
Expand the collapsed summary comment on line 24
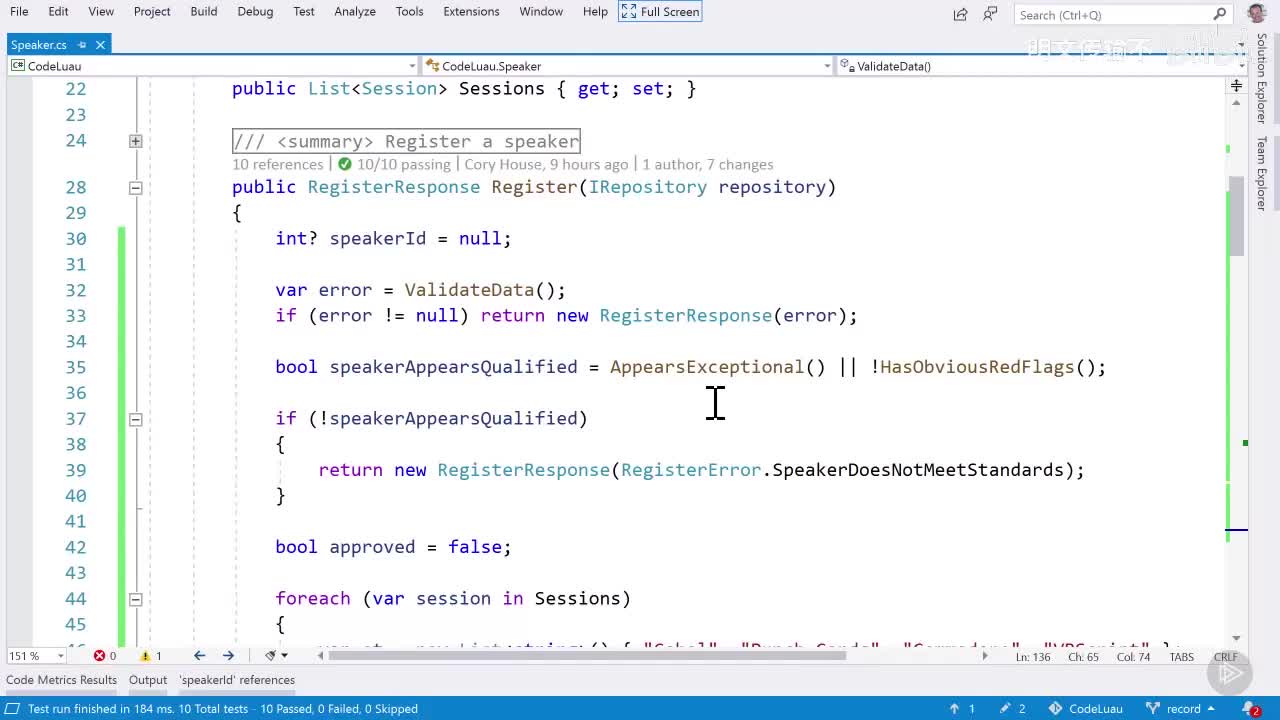[135, 141]
